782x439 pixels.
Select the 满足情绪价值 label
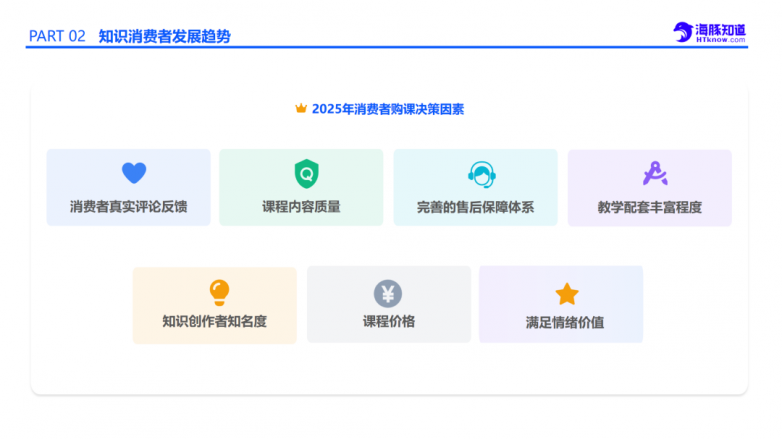[x=564, y=323]
